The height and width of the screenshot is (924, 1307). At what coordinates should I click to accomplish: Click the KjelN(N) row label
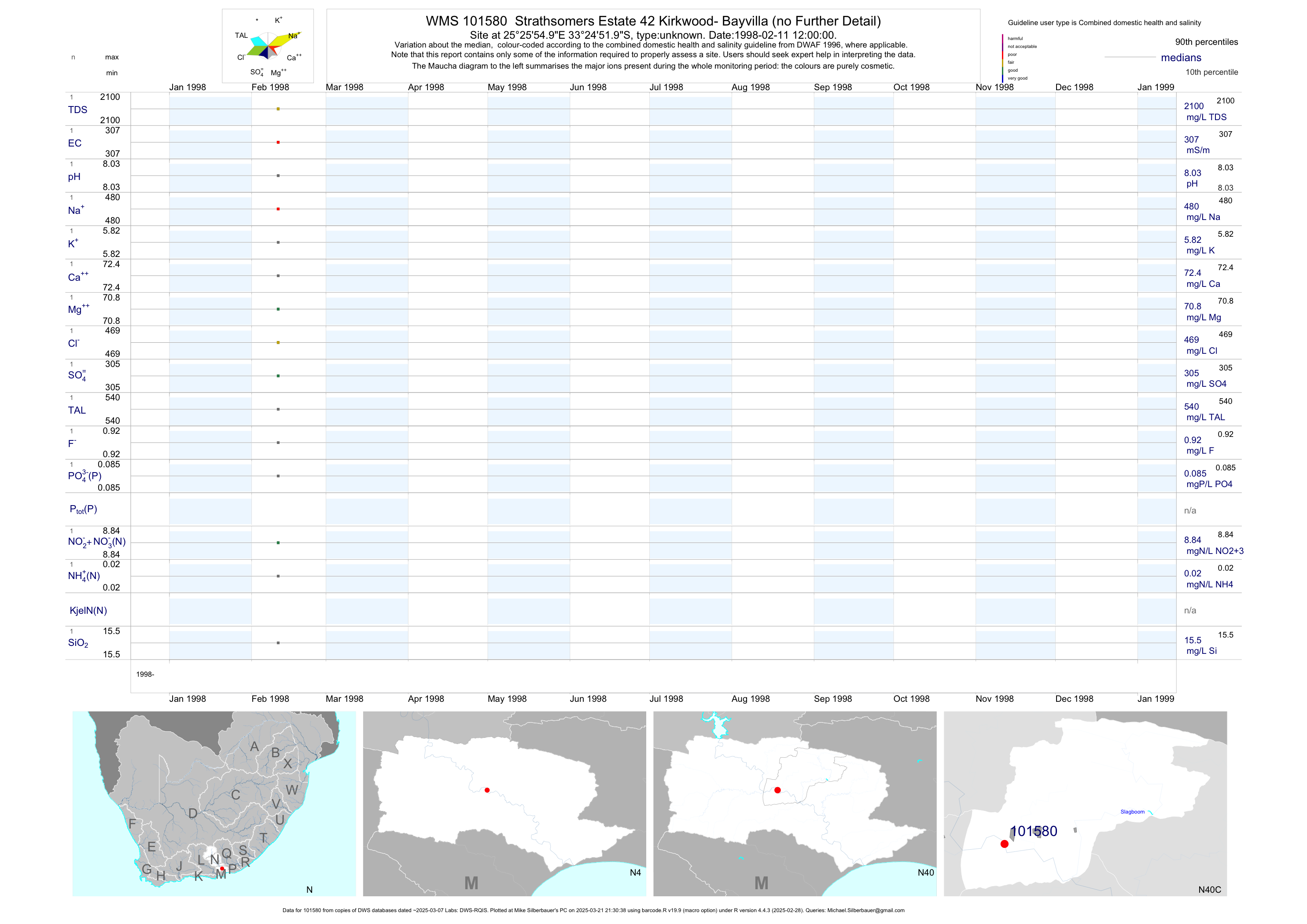tap(88, 611)
